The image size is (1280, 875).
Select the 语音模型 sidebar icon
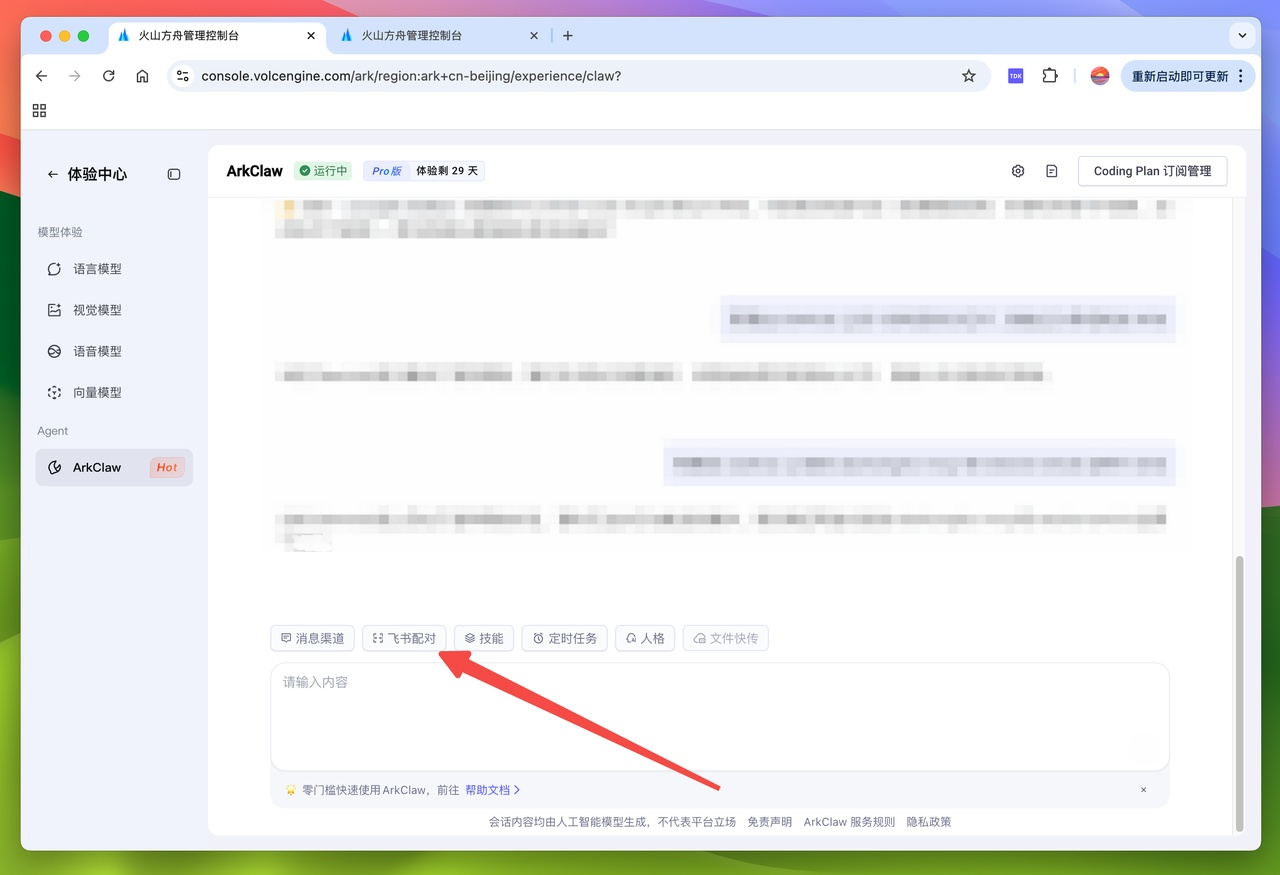pyautogui.click(x=55, y=351)
